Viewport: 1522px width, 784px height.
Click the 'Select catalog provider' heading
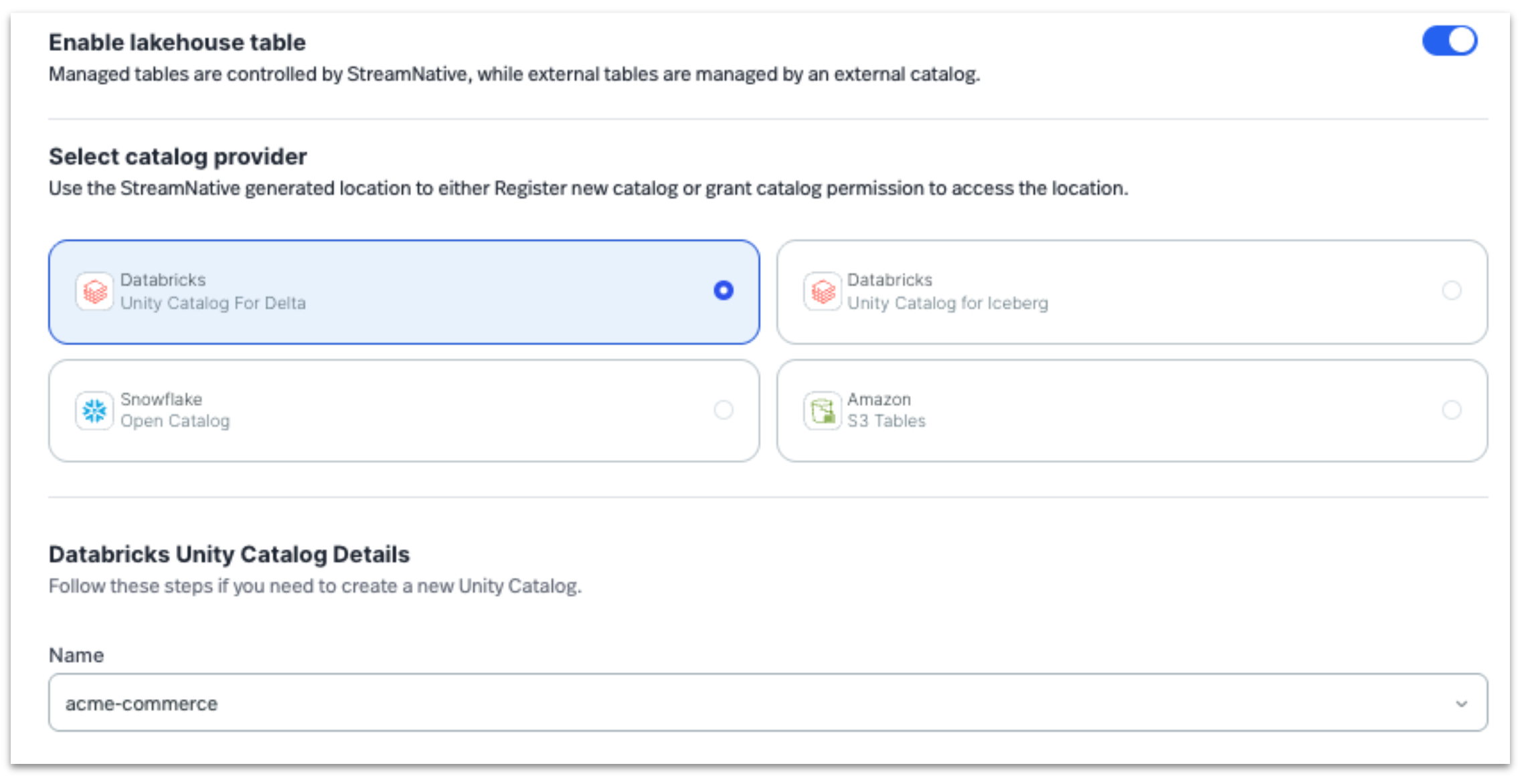[x=177, y=157]
